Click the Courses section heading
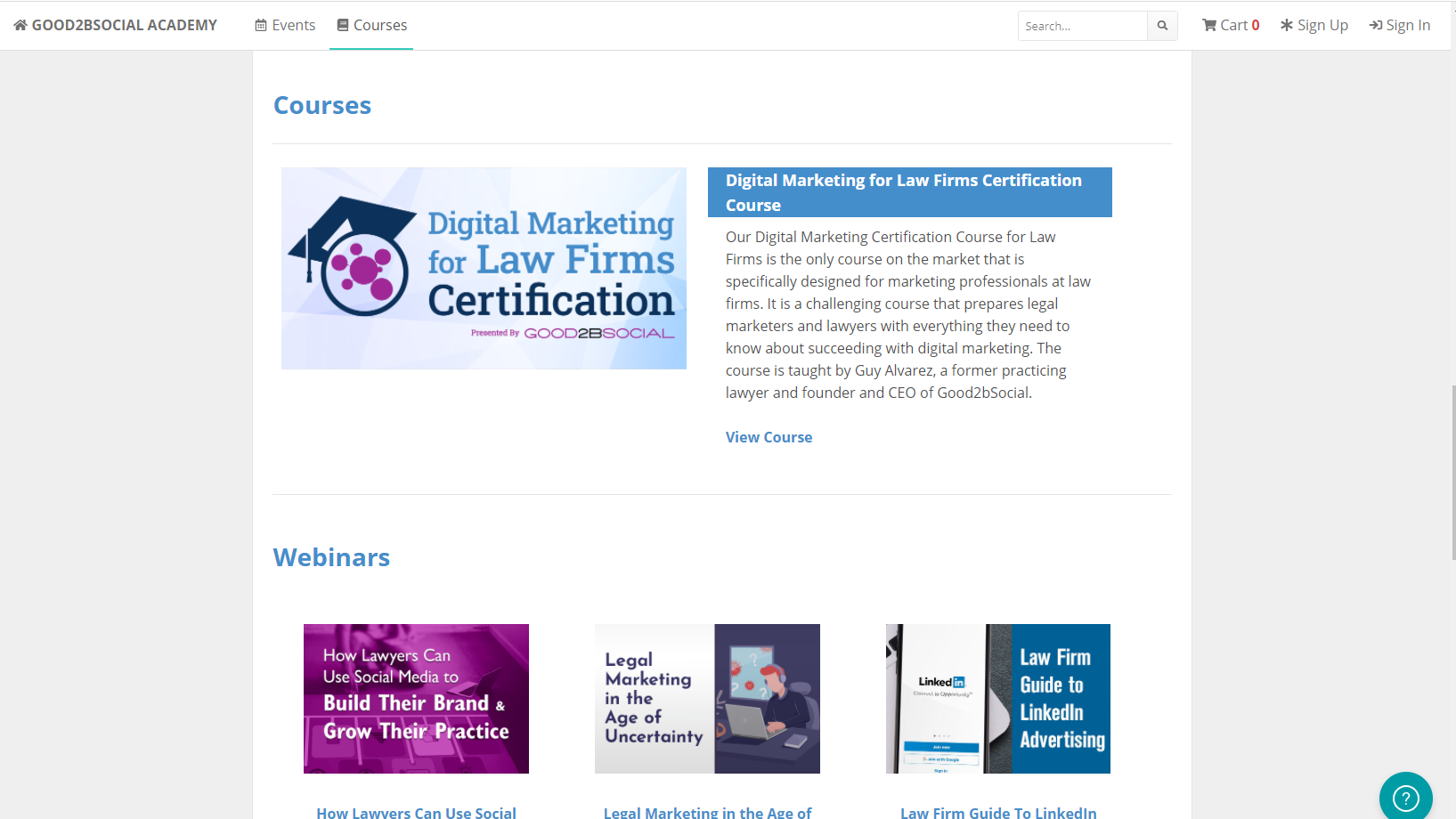The image size is (1456, 819). (x=322, y=105)
